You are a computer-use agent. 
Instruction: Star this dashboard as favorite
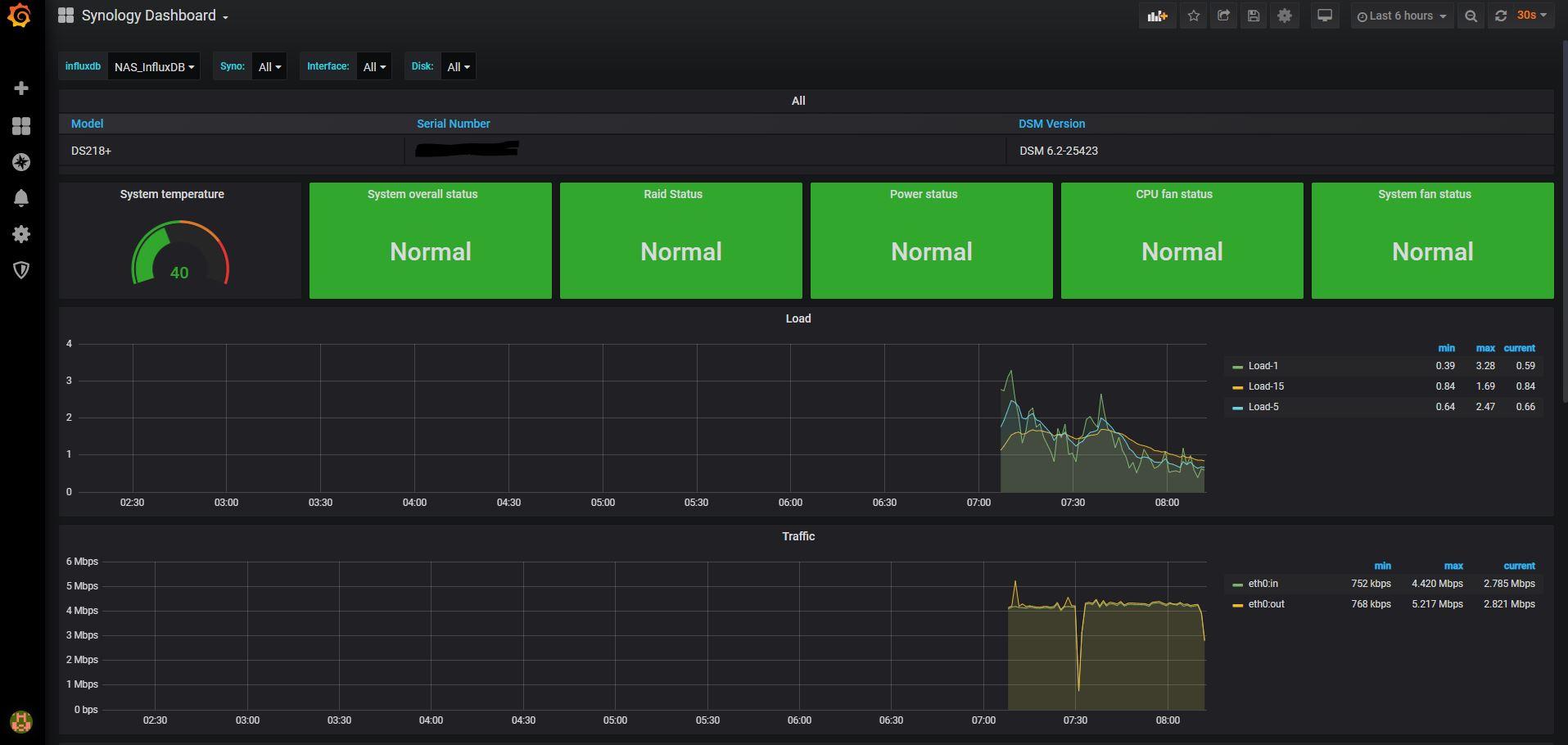1194,16
